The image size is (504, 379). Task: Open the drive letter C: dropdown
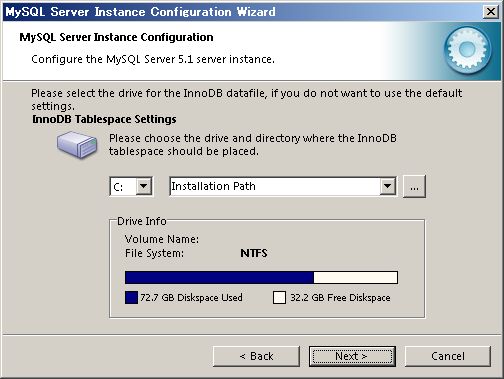click(144, 186)
